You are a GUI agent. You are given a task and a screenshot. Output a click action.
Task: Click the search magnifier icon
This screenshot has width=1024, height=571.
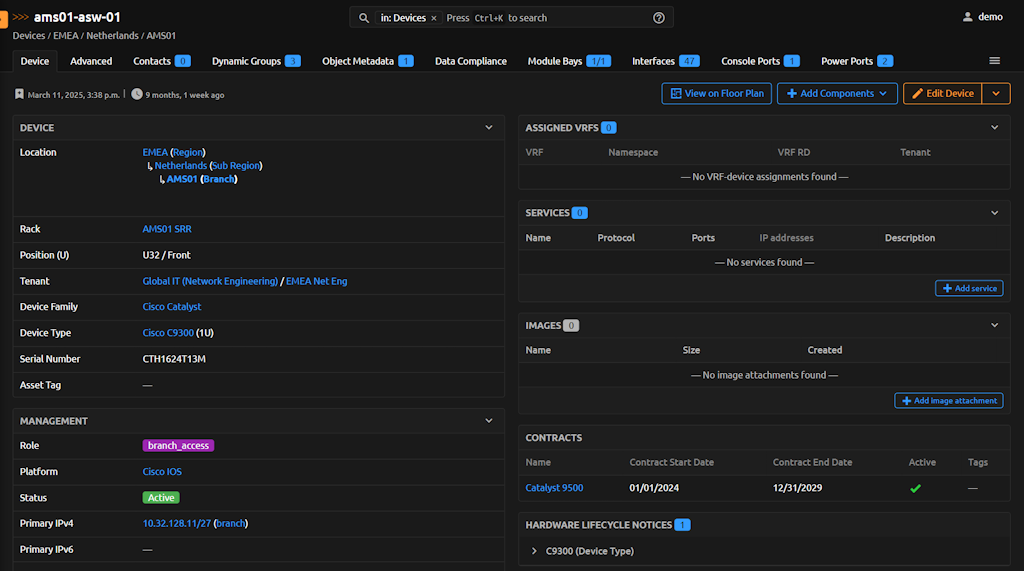[x=365, y=18]
